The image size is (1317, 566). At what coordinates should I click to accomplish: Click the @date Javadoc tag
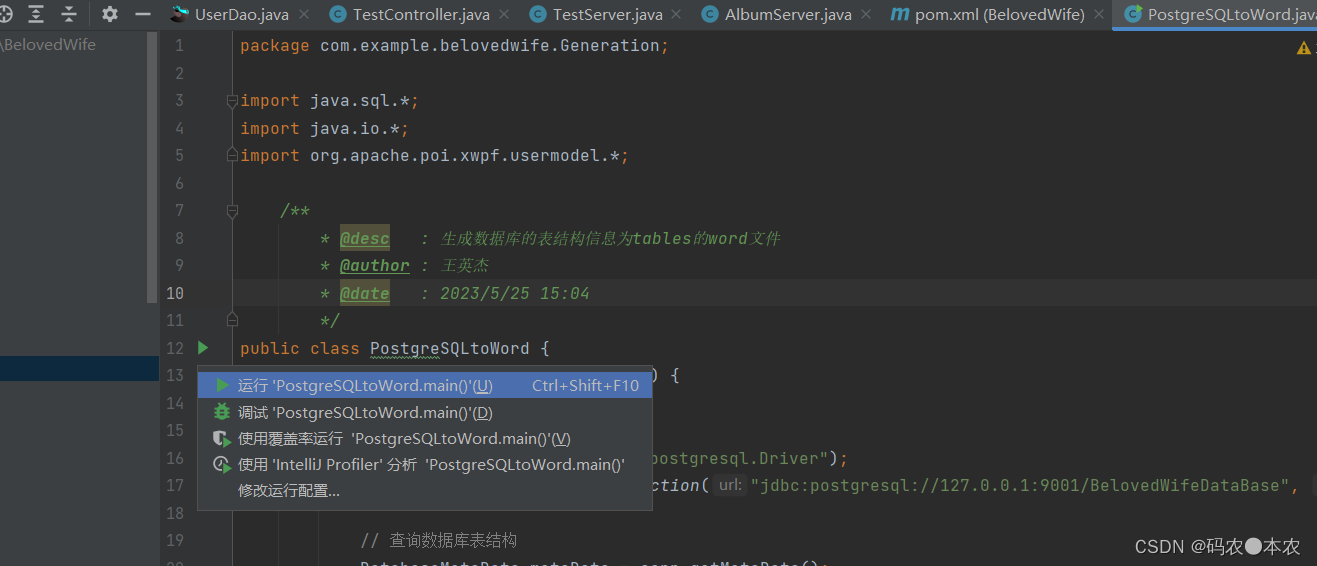click(365, 293)
